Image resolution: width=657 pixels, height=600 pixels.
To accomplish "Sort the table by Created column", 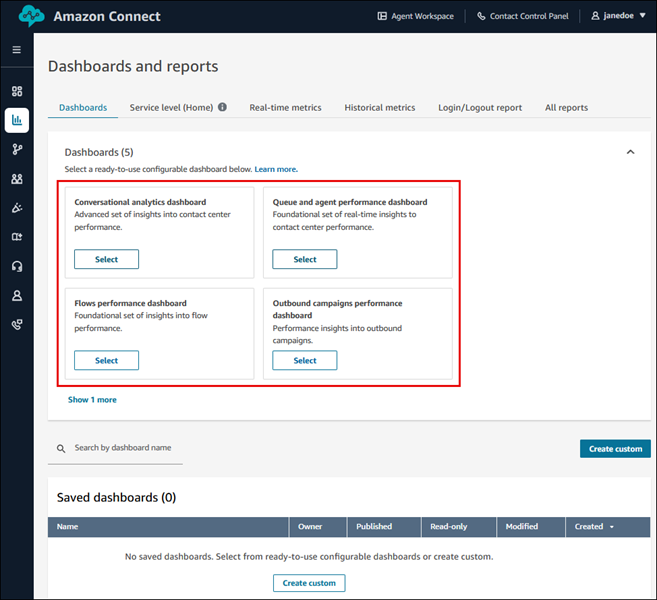I will [594, 526].
